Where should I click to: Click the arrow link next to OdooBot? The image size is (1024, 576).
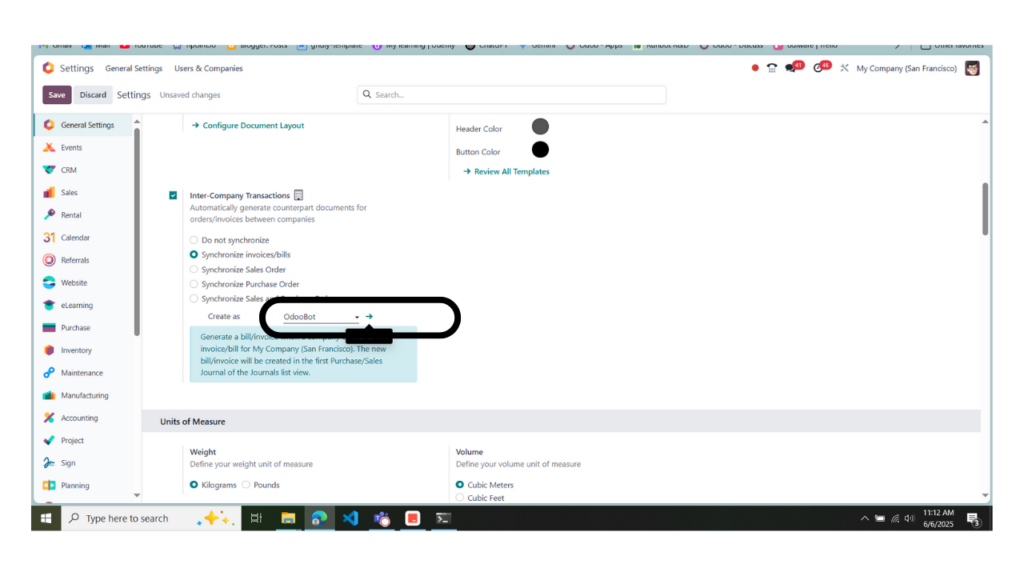click(369, 316)
